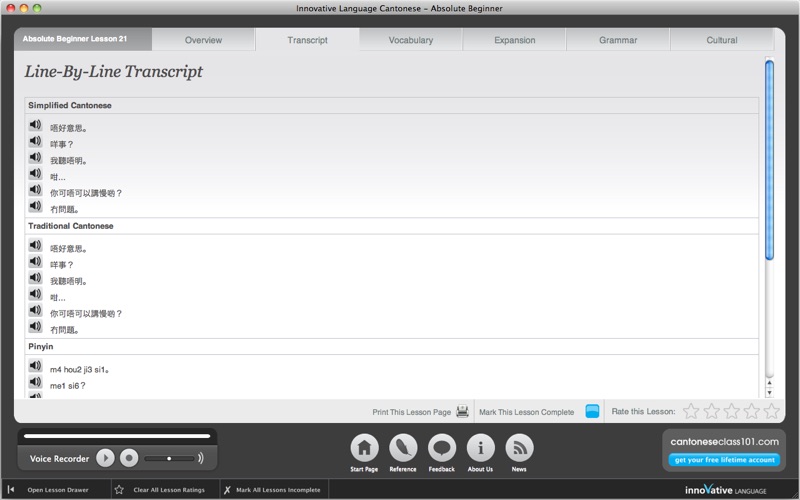Click Traditional text 你可唔可以講慢啲？

pyautogui.click(x=86, y=314)
